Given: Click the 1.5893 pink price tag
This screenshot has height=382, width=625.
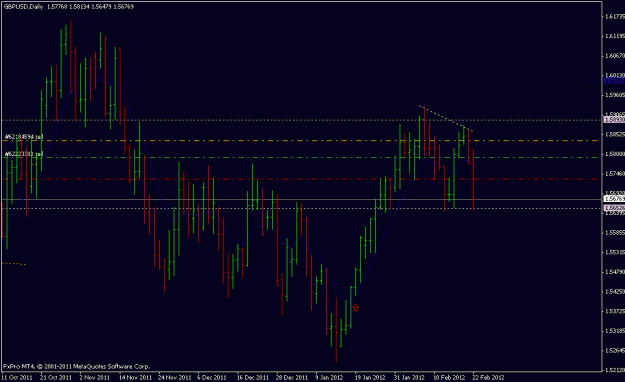Looking at the screenshot, I should point(615,120).
